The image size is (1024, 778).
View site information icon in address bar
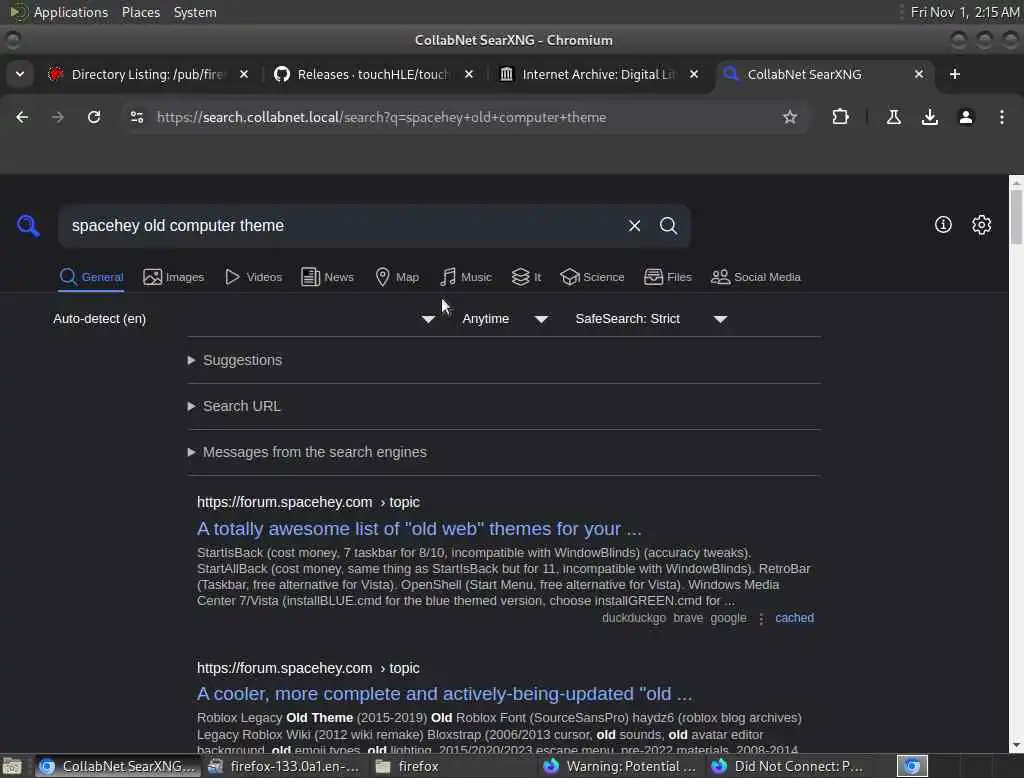136,117
